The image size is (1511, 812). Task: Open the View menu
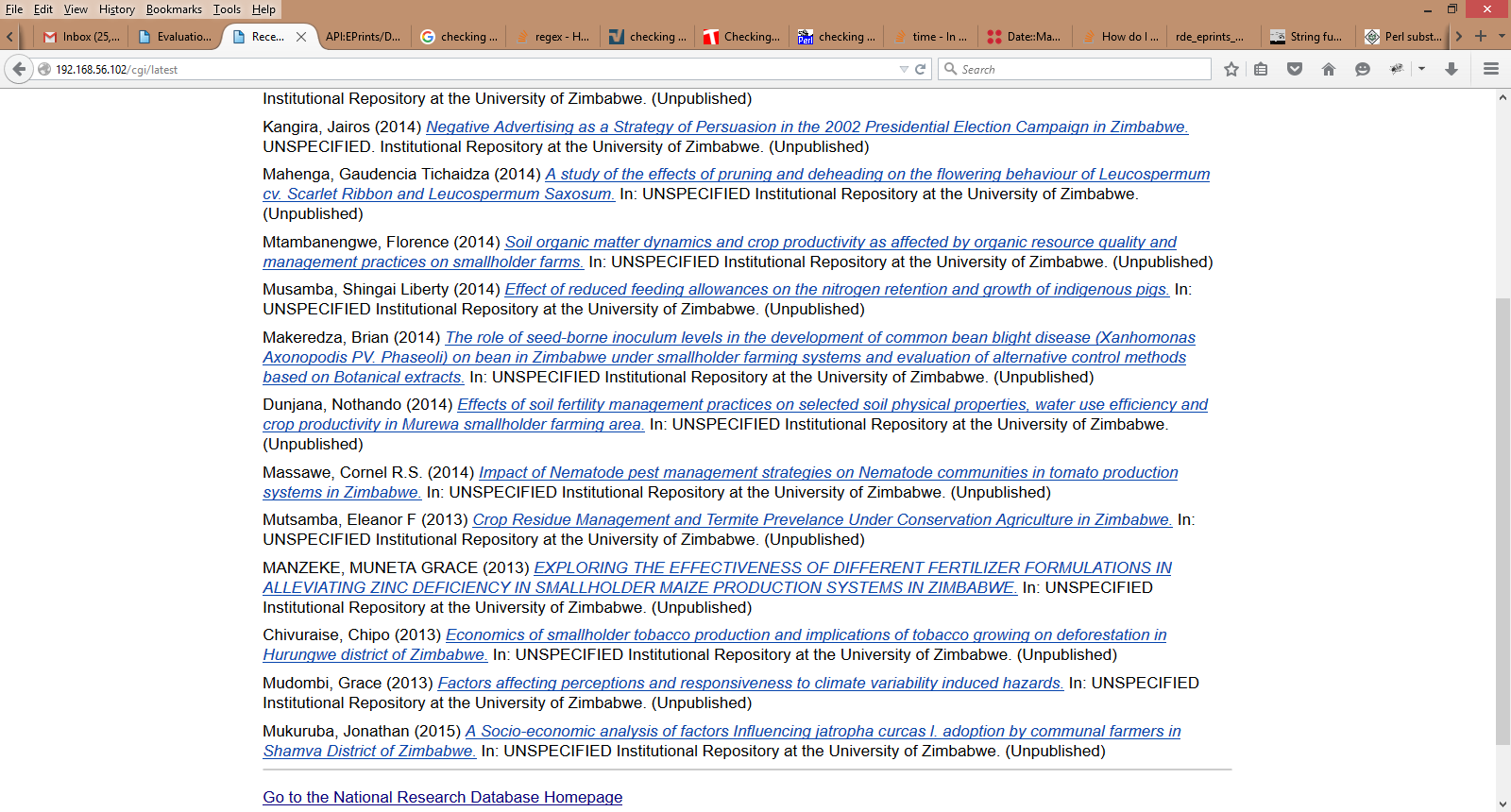click(x=76, y=9)
